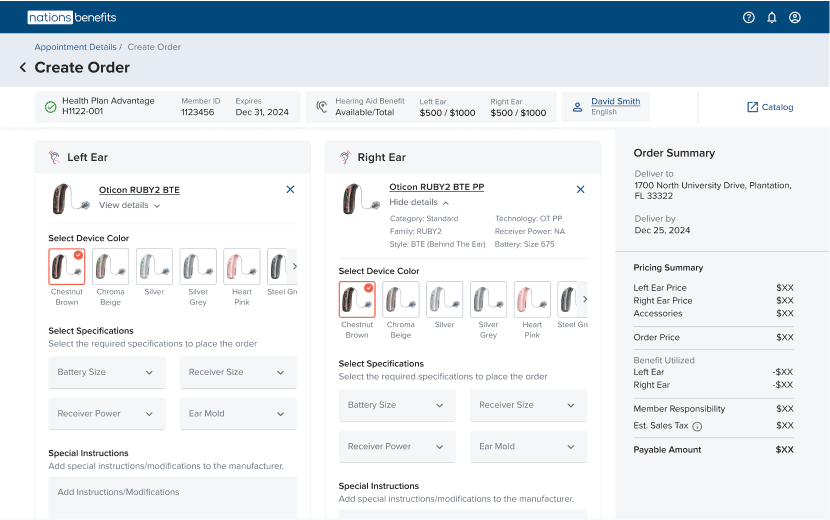Image resolution: width=830 pixels, height=520 pixels.
Task: Click the notifications bell icon
Action: (x=772, y=17)
